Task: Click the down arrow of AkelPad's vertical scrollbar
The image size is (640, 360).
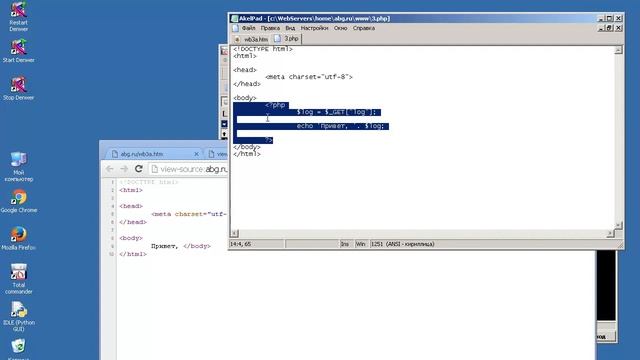Action: point(619,225)
